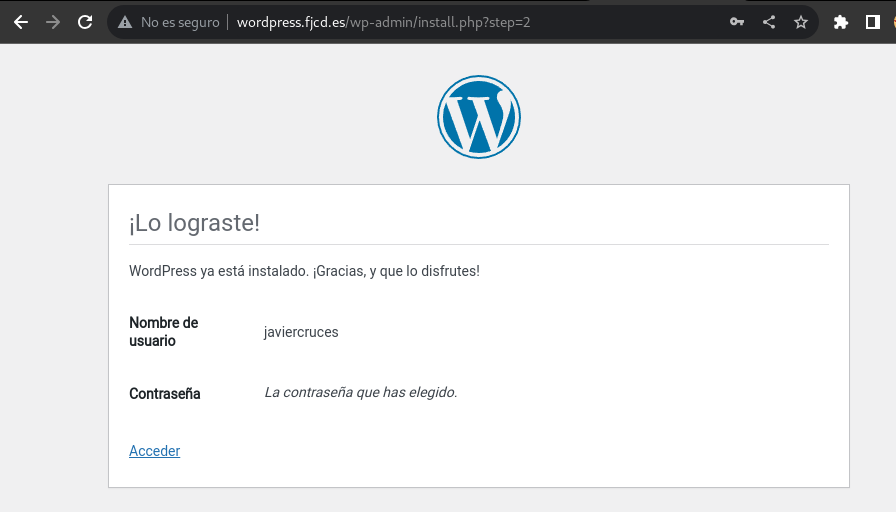
Task: Follow the Acceder link
Action: coord(154,451)
